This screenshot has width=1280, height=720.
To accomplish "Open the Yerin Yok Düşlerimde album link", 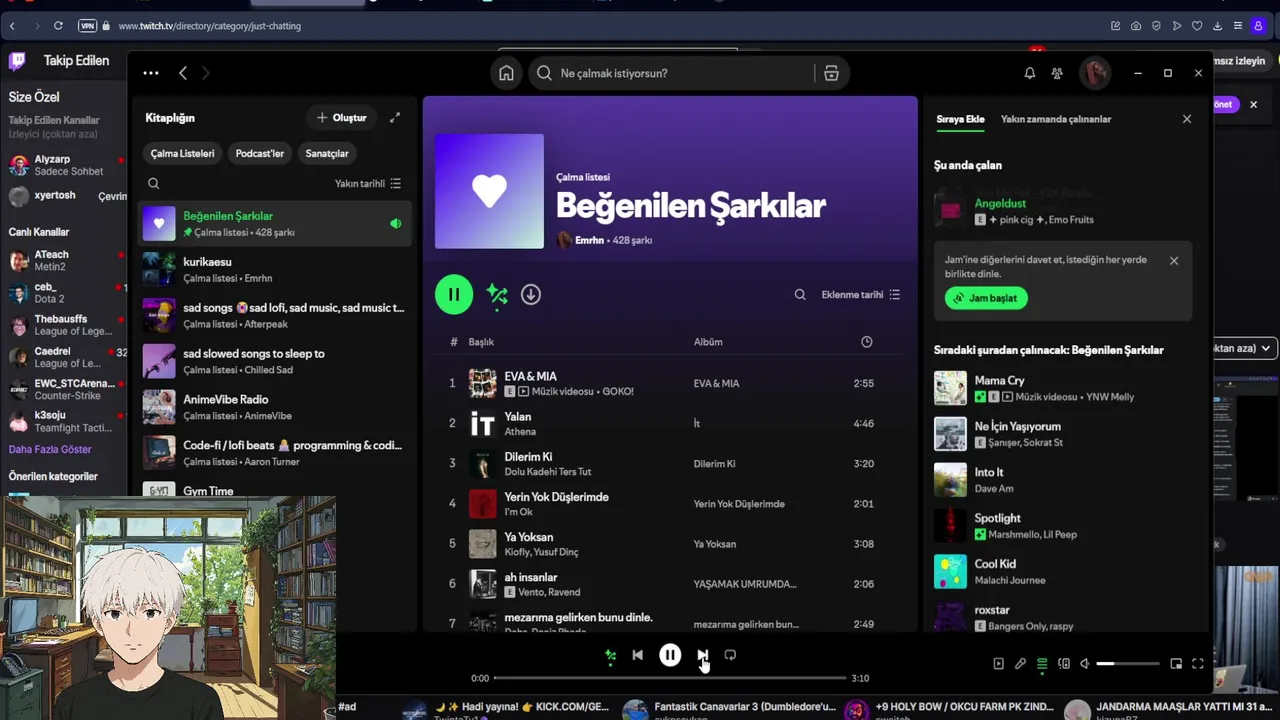I will pos(739,504).
